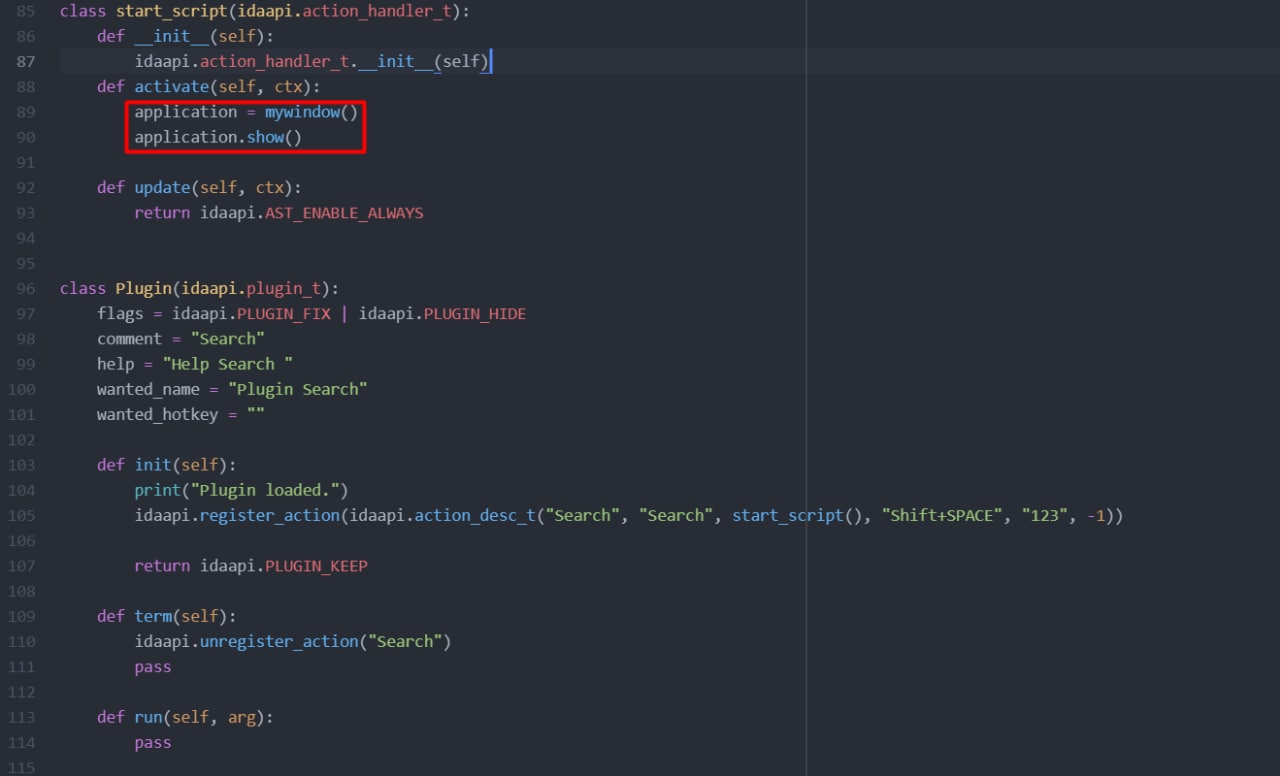Click start_script() call on line 105
1280x776 pixels.
797,515
